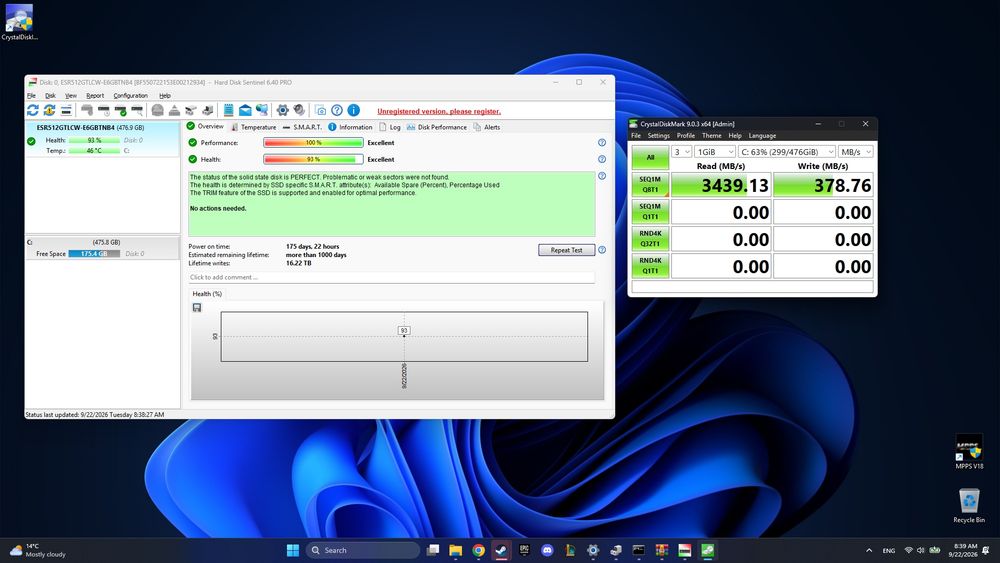Open the weather widget showing Mostly cloudy
This screenshot has width=1000, height=563.
[x=38, y=550]
